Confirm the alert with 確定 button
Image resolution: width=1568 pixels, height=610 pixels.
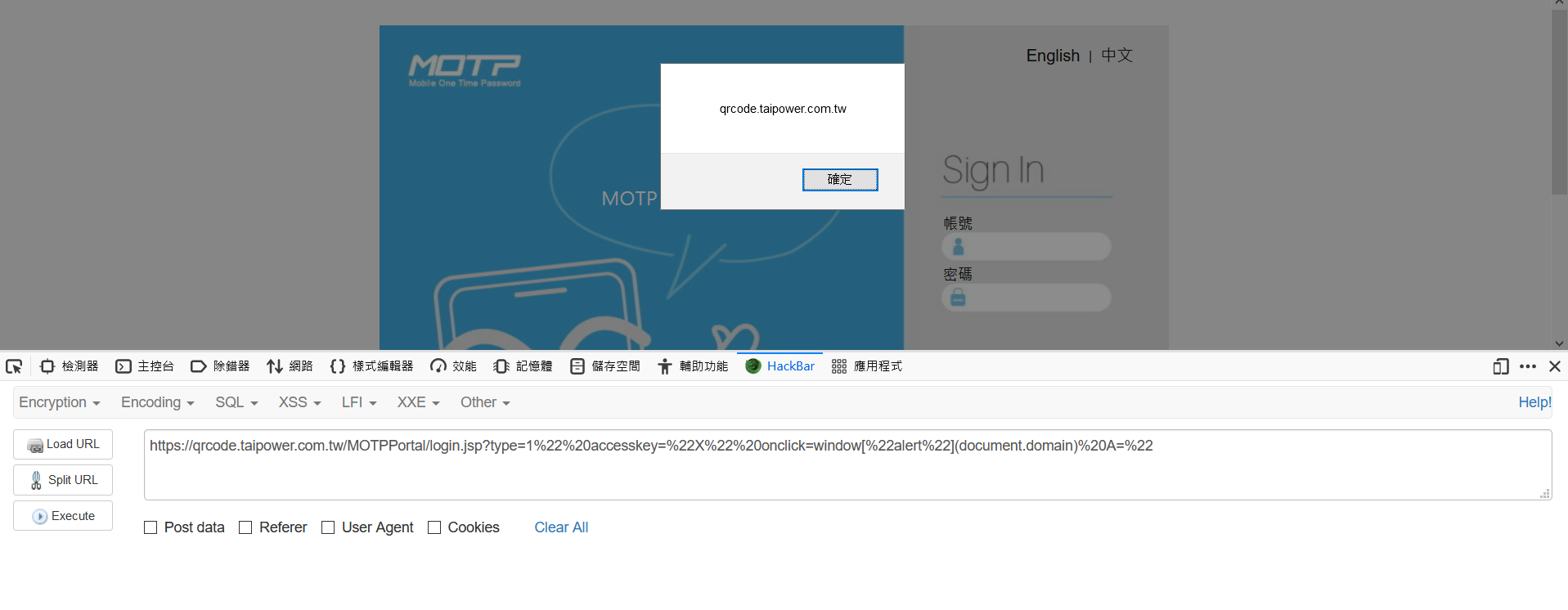[x=840, y=180]
